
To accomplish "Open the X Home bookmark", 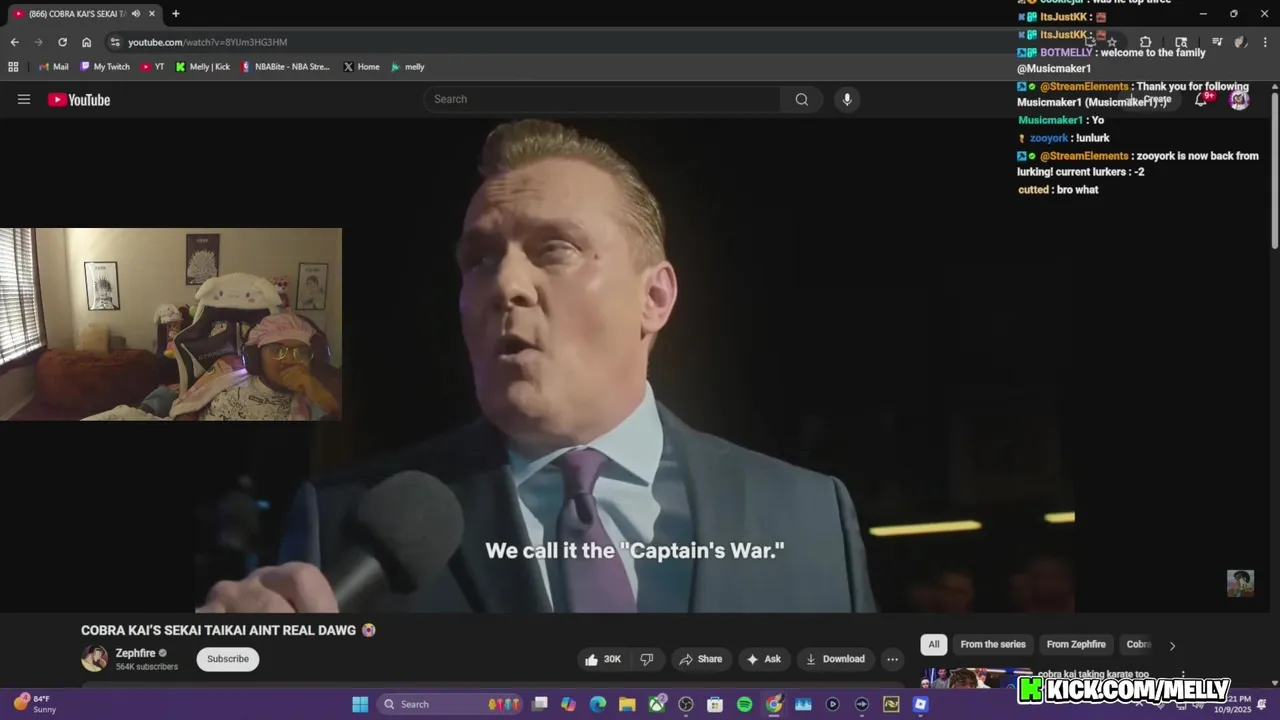I will (361, 67).
